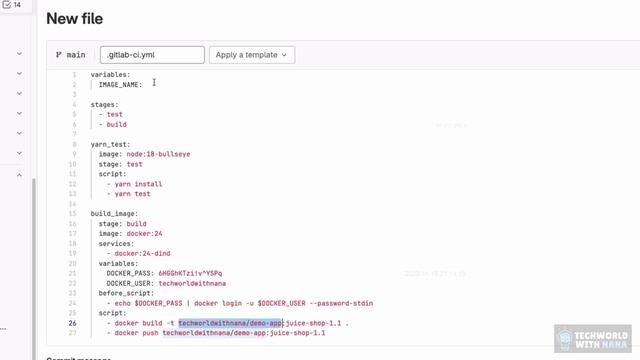
Task: Click the main branch label
Action: [76, 55]
